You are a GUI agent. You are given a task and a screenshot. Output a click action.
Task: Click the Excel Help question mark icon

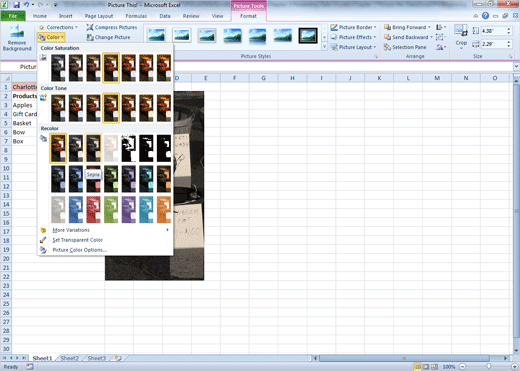coord(485,16)
